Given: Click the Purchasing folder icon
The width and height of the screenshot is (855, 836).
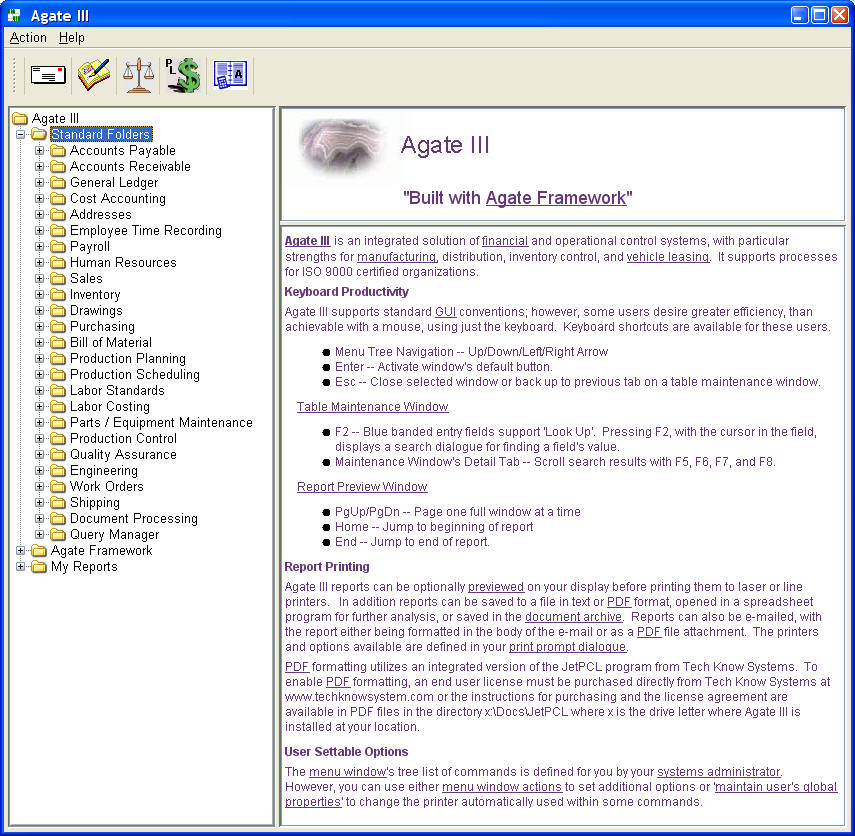Looking at the screenshot, I should 58,327.
